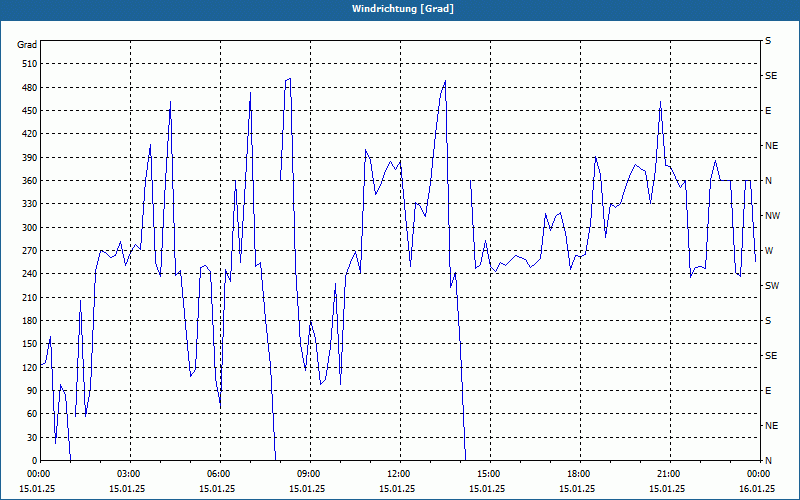Click the 270 degree axis label

pos(30,251)
